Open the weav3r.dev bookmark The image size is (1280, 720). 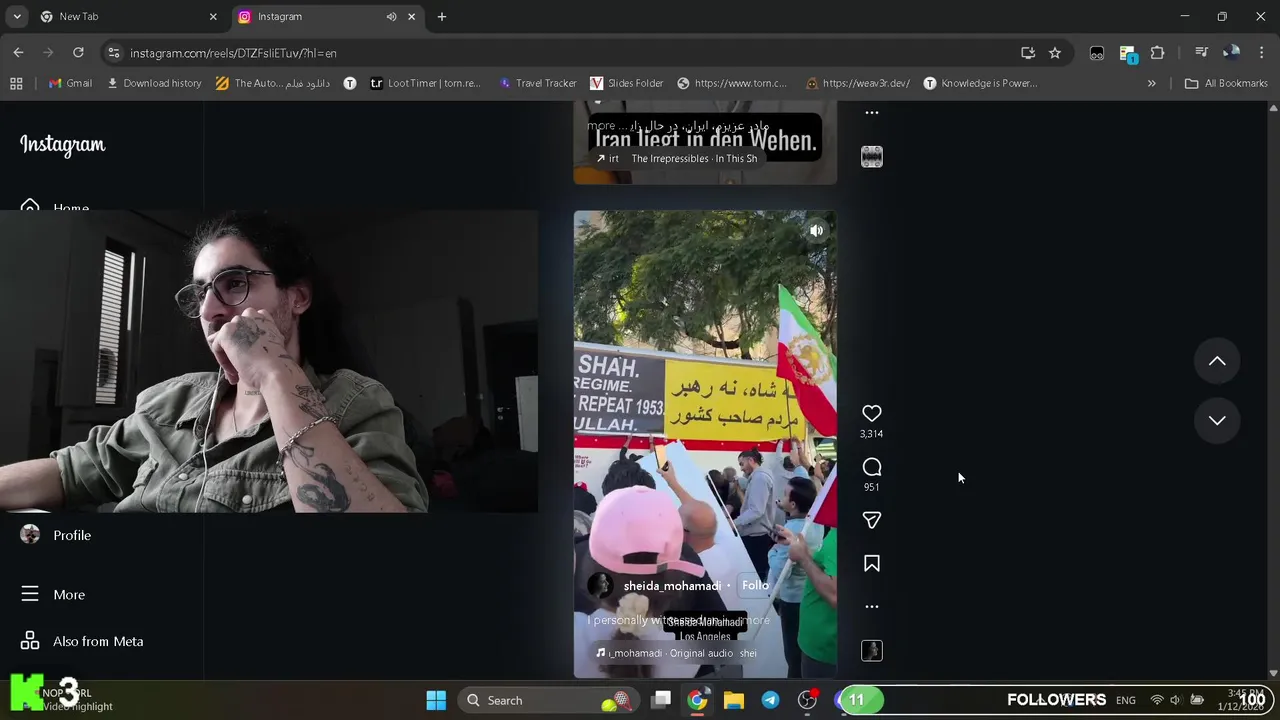[x=857, y=83]
